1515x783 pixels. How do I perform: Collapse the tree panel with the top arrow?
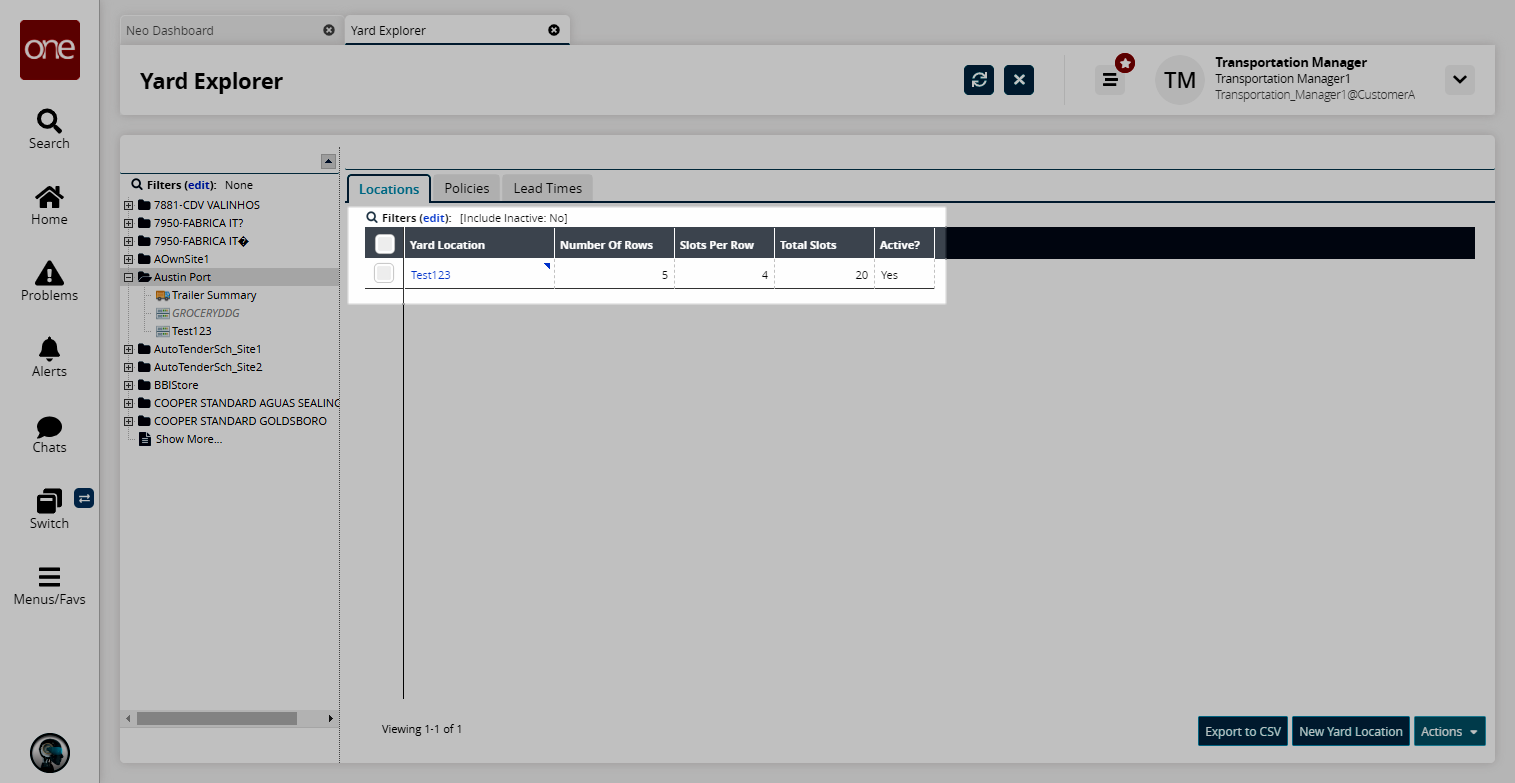(328, 161)
